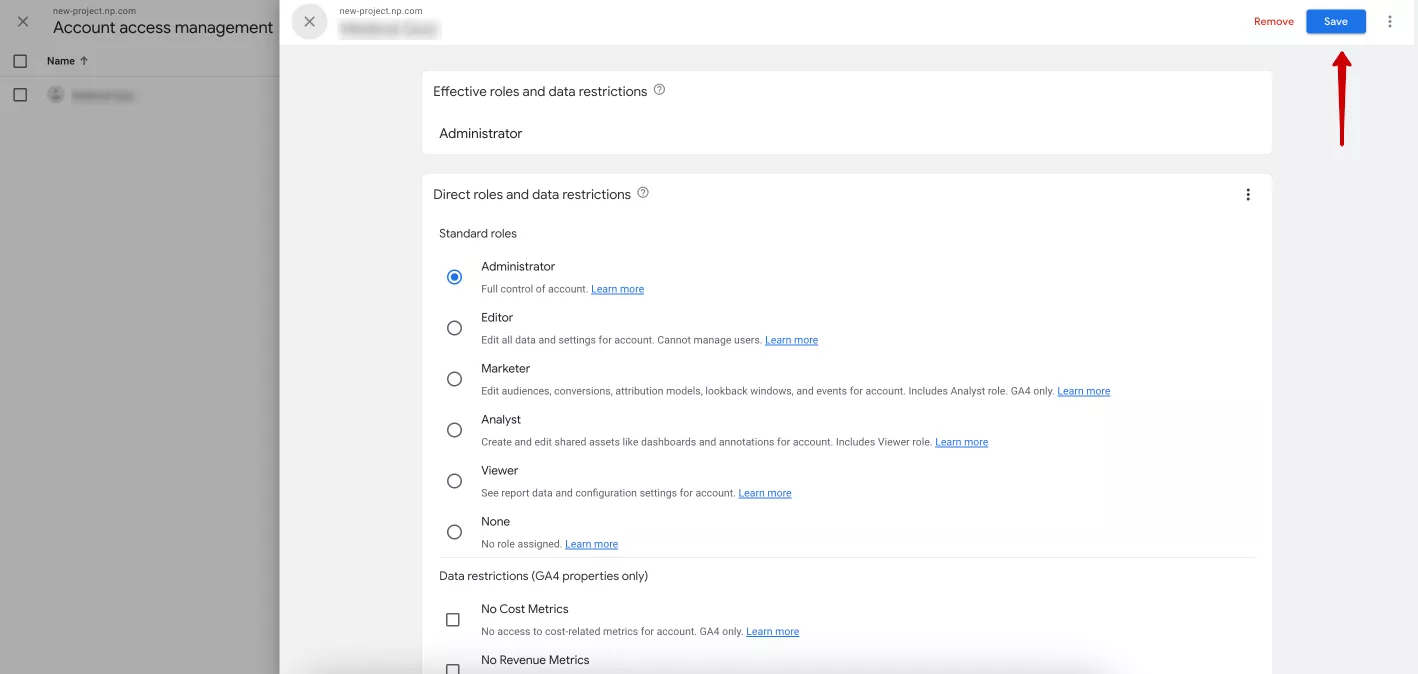Check the user row checkbox

click(x=20, y=95)
